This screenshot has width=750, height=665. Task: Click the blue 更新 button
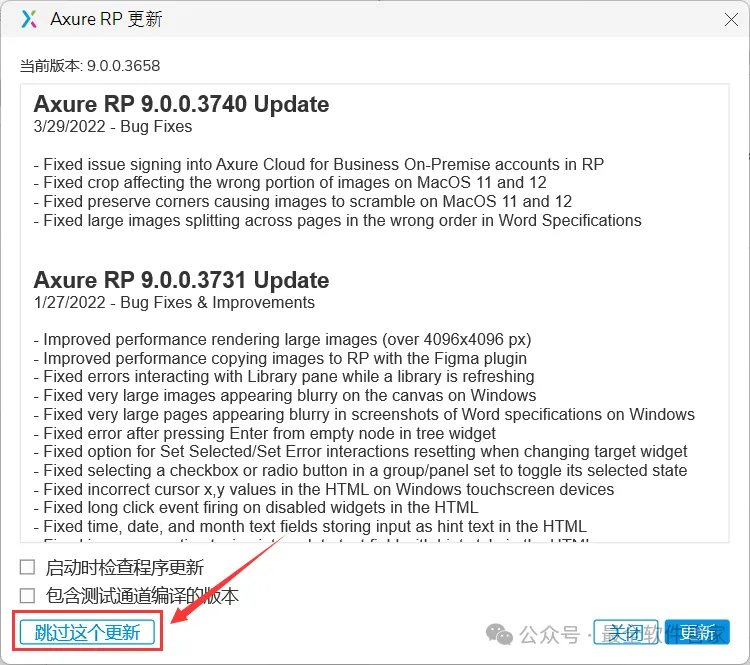click(x=697, y=632)
